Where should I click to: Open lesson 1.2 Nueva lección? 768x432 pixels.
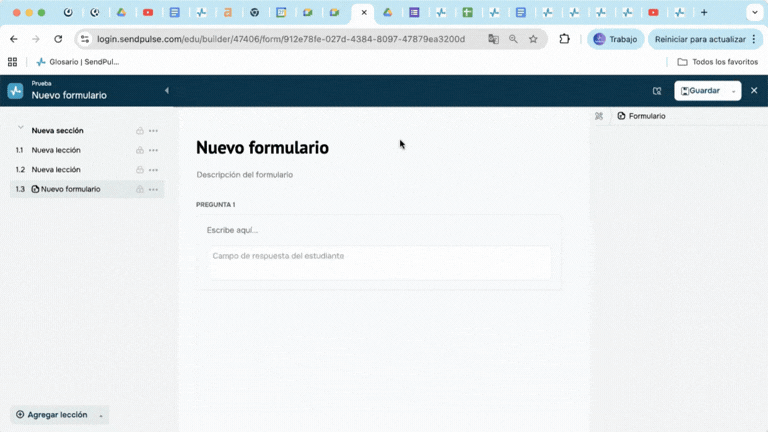56,169
